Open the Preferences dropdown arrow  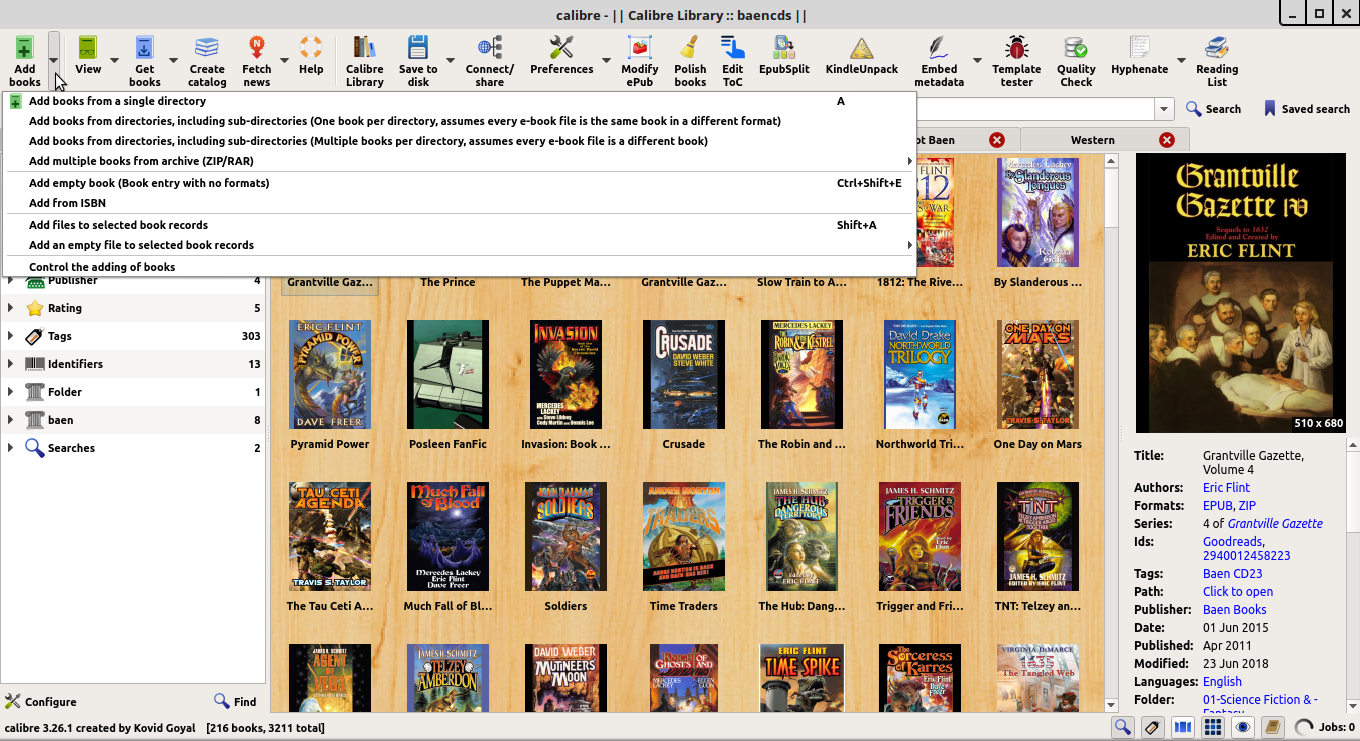[x=606, y=60]
